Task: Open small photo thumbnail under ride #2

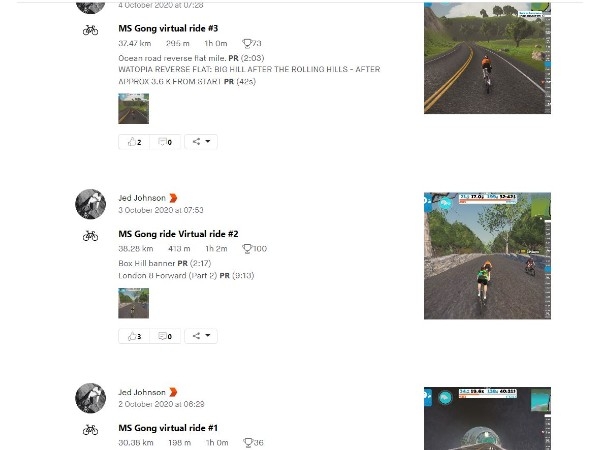Action: pyautogui.click(x=134, y=303)
